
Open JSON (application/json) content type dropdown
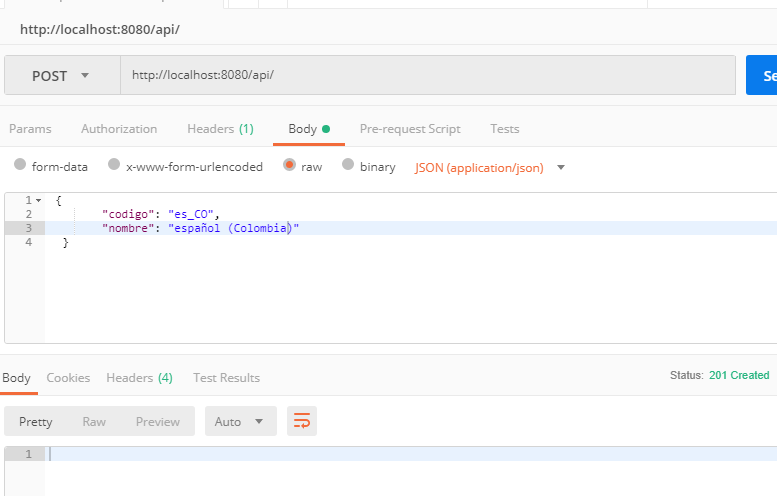[x=490, y=168]
